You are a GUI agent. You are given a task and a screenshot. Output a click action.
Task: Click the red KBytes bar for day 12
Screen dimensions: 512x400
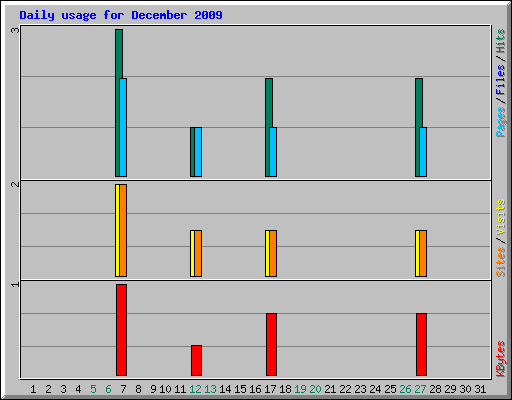[x=196, y=360]
